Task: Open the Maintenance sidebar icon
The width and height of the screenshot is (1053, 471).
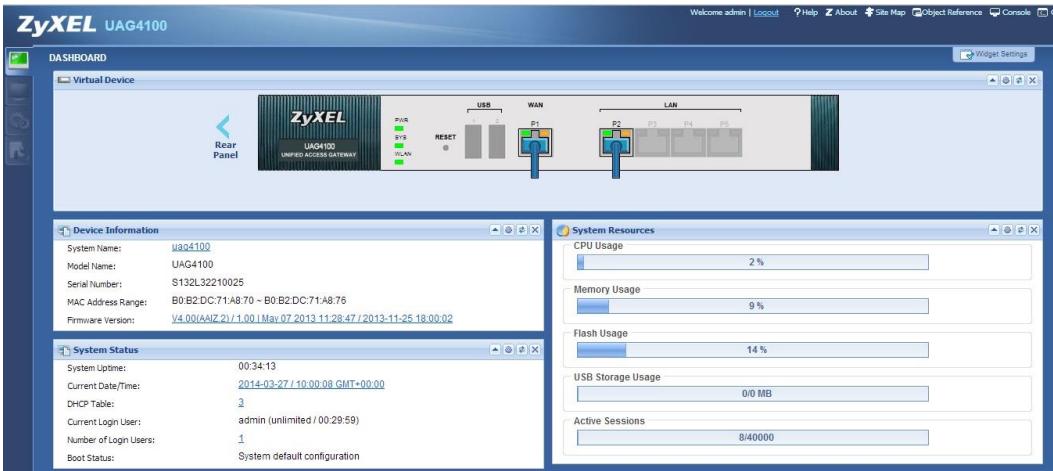Action: 18,152
